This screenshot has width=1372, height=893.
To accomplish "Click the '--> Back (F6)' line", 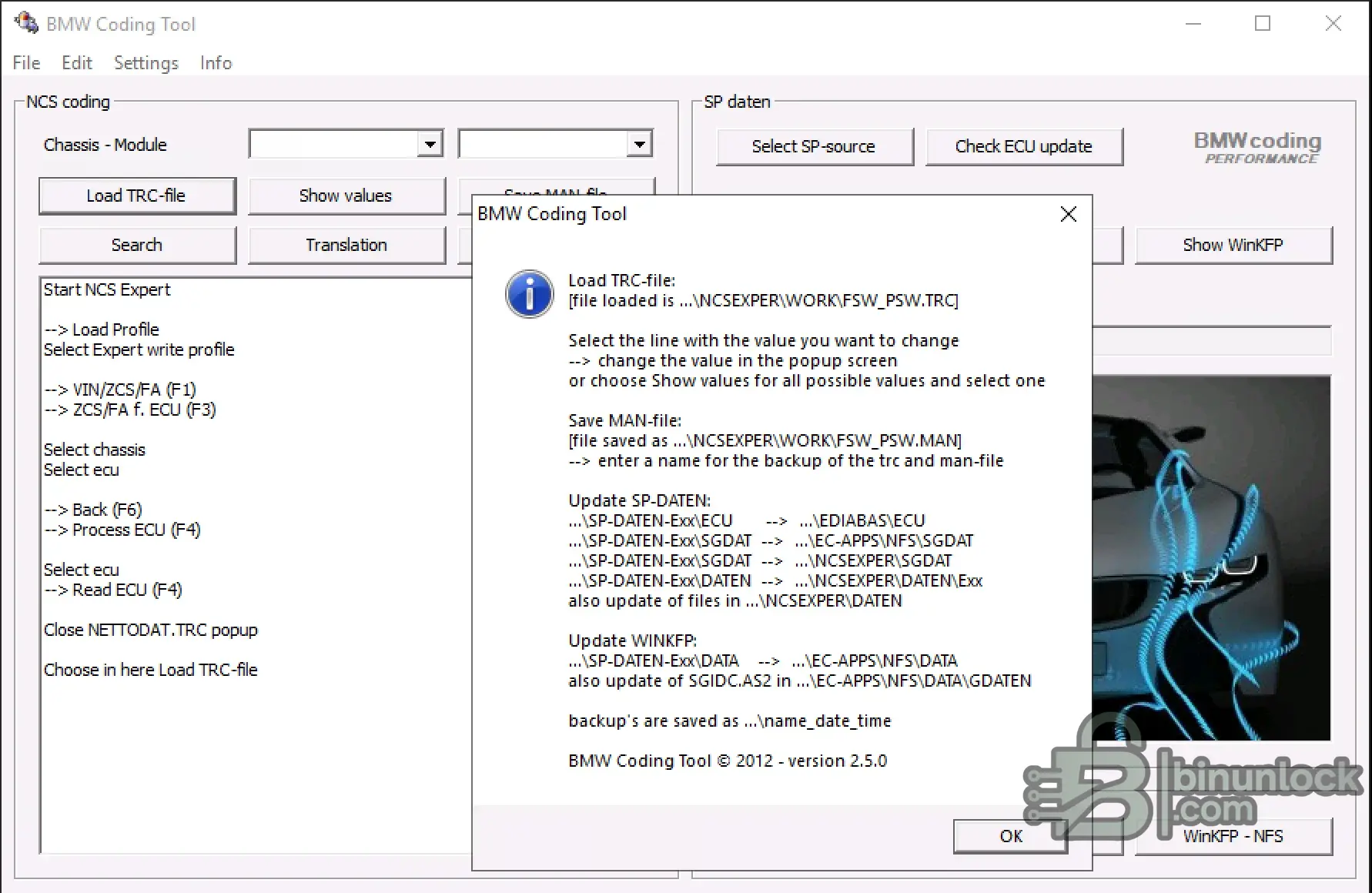I will point(93,510).
